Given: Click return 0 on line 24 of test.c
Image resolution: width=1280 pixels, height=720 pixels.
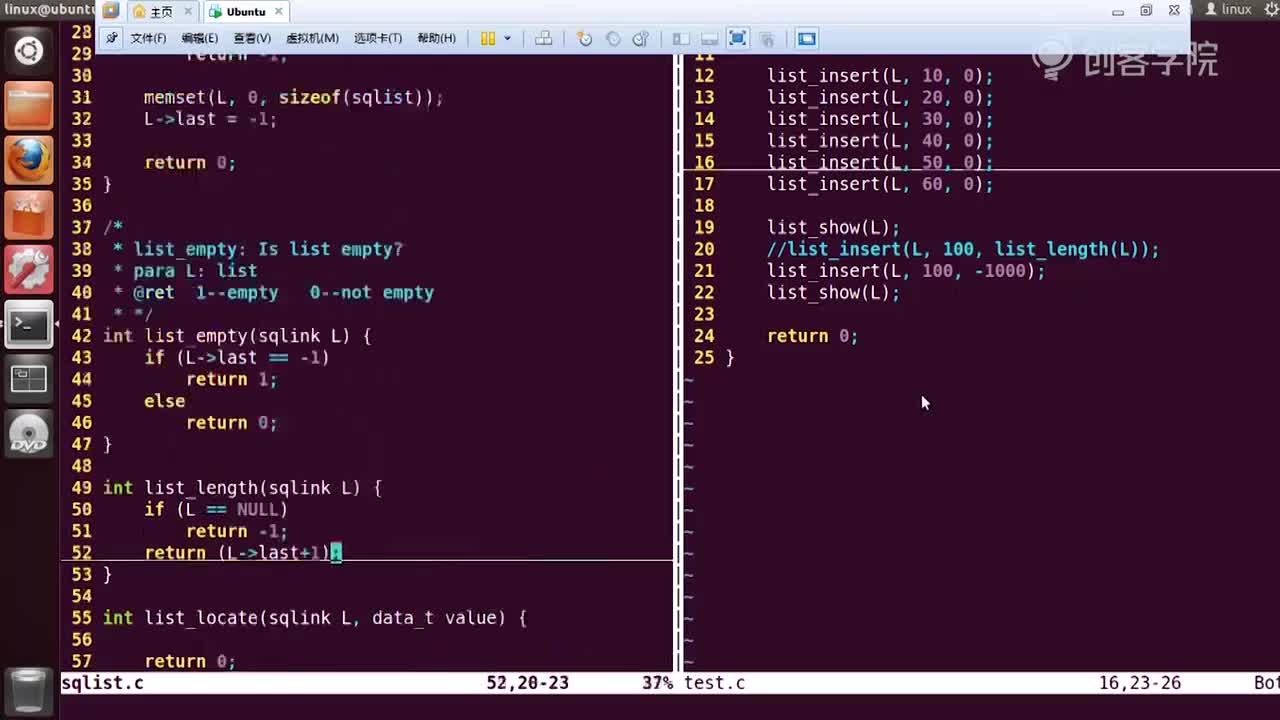Looking at the screenshot, I should point(812,336).
